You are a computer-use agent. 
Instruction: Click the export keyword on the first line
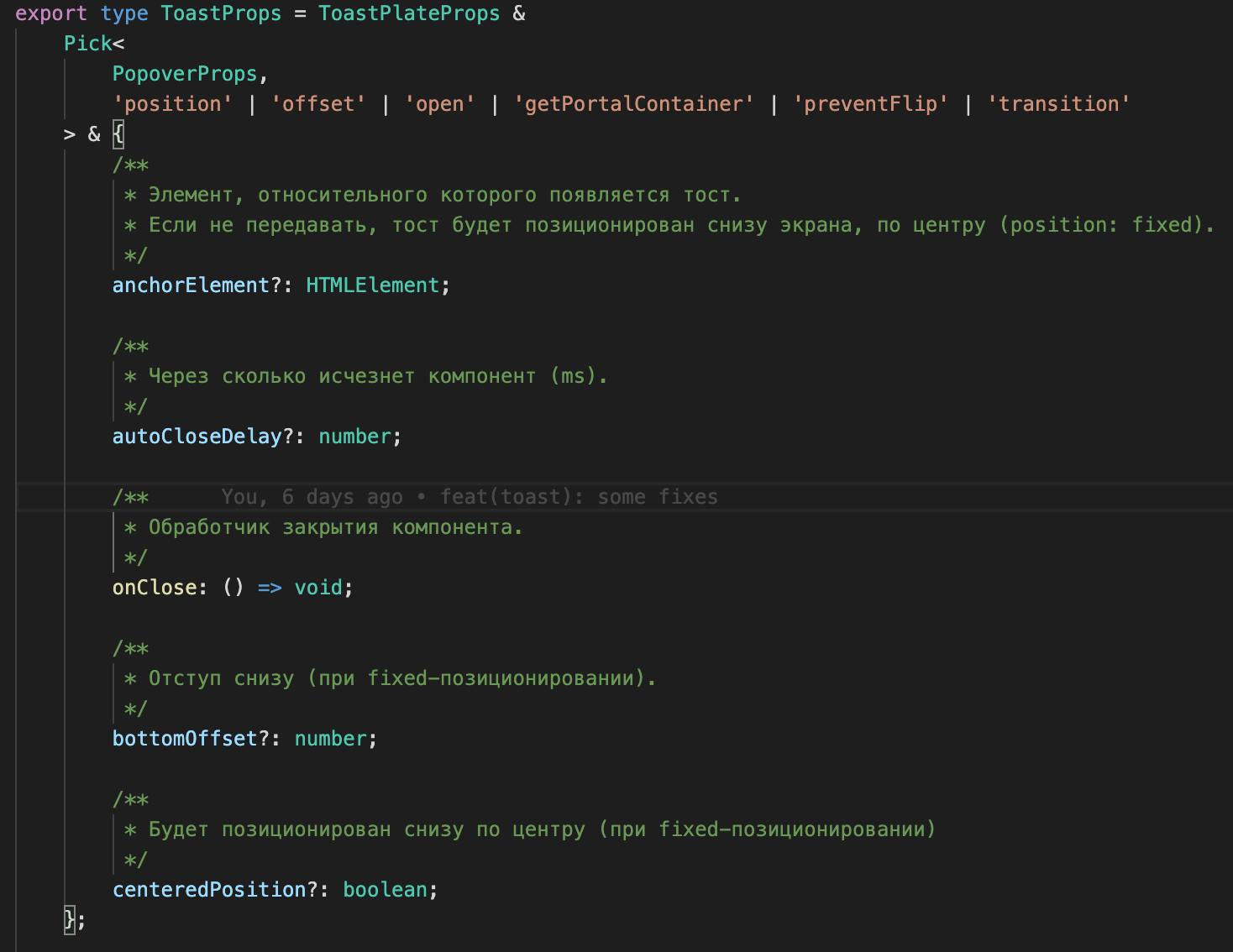(x=51, y=13)
